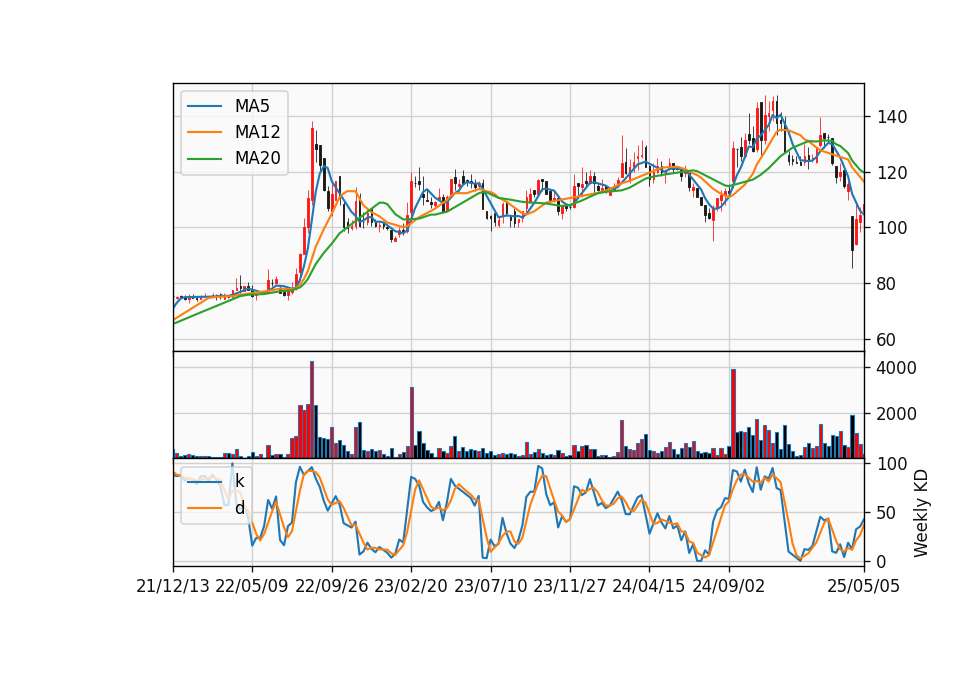
Task: Click the Weekly KD axis label
Action: click(x=921, y=513)
